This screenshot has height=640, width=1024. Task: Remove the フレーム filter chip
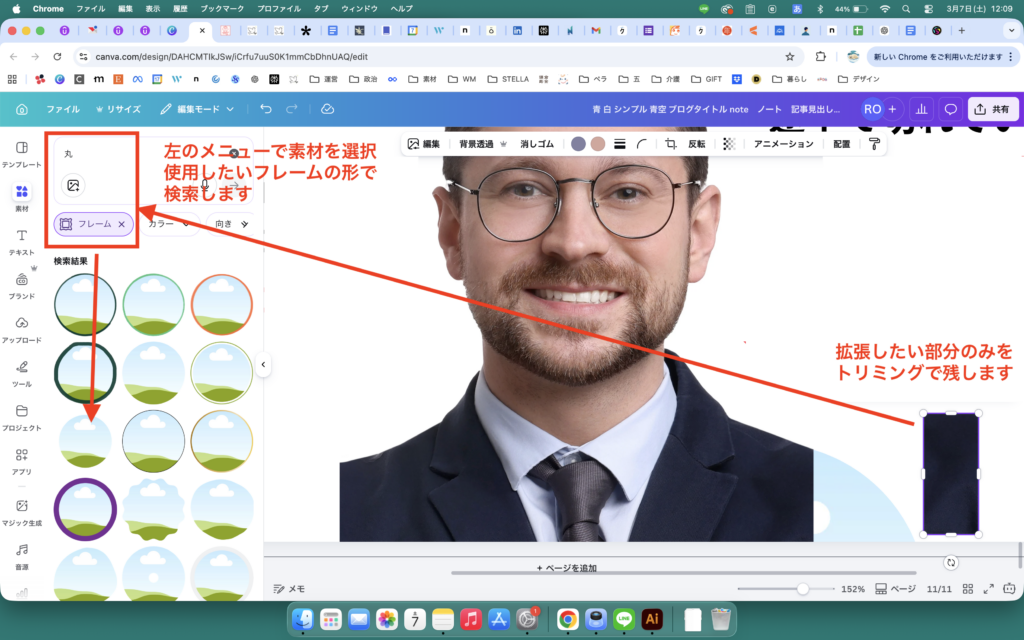tap(122, 225)
